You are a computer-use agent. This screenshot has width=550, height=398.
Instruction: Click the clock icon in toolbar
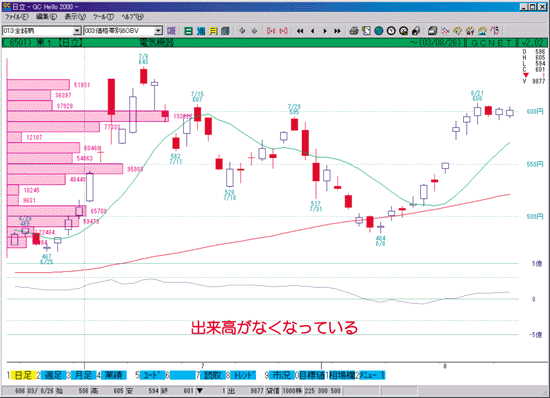(391, 31)
